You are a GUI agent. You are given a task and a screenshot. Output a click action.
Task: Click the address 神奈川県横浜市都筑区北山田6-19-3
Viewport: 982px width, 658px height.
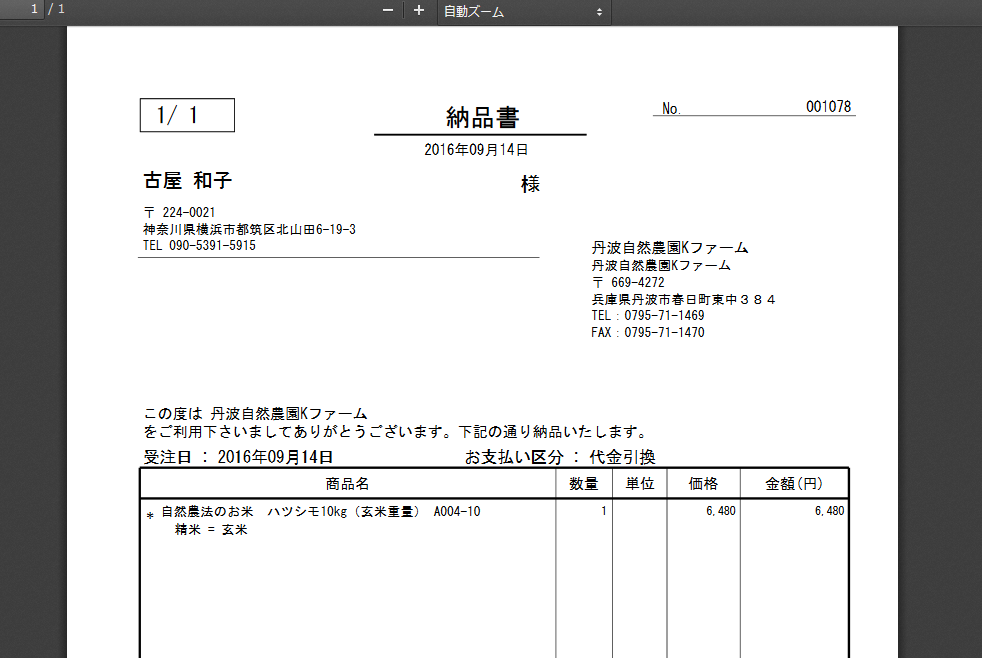pyautogui.click(x=249, y=229)
